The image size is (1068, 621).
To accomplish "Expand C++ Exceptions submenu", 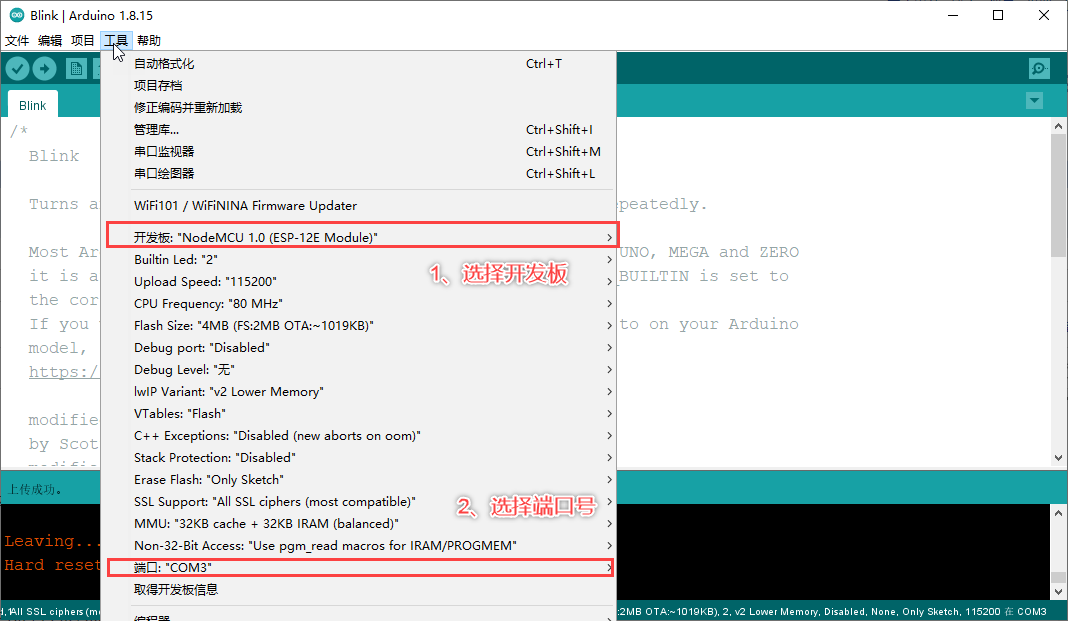I will (358, 435).
